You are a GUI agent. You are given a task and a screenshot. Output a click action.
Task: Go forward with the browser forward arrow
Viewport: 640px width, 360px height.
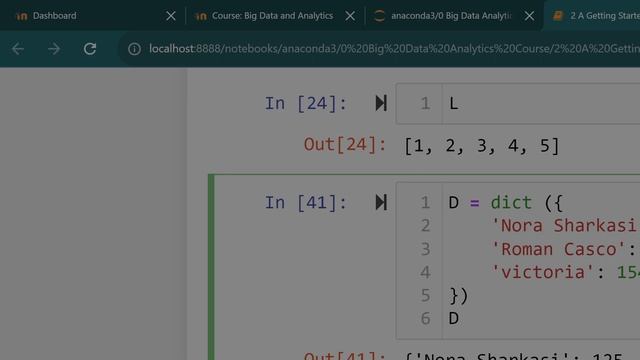54,49
